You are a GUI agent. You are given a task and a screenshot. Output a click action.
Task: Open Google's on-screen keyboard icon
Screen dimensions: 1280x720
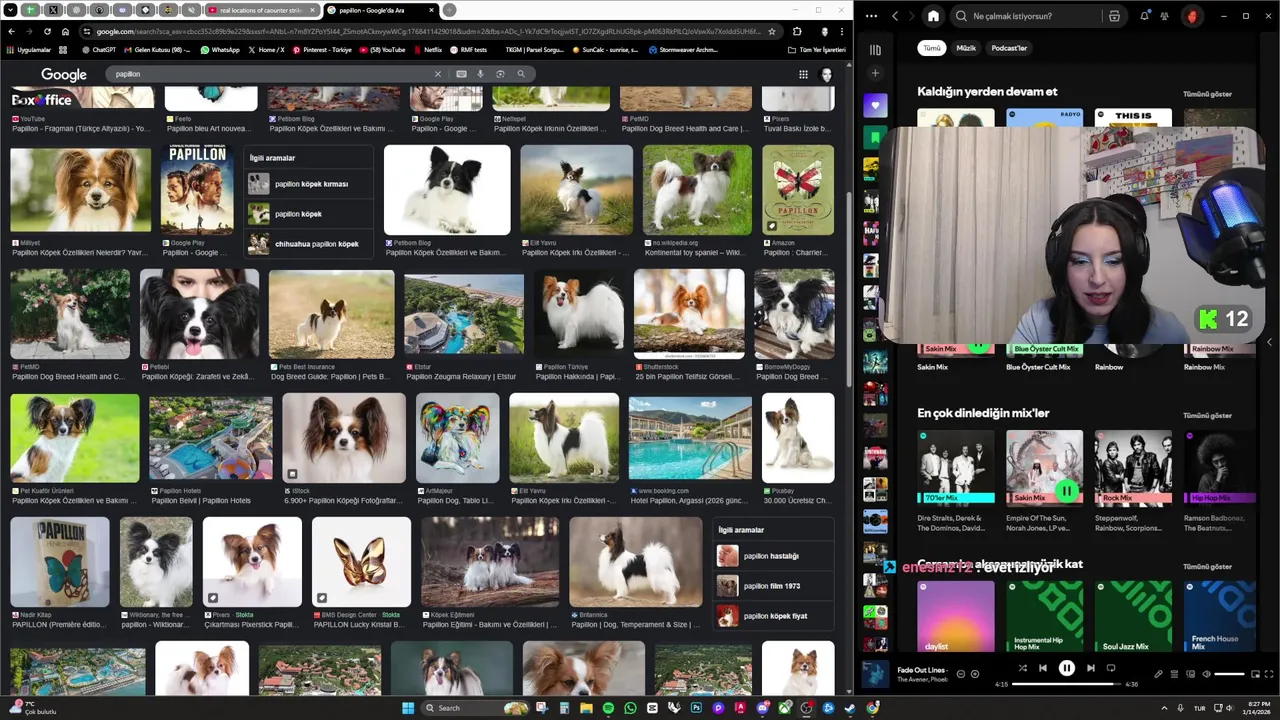coord(461,74)
